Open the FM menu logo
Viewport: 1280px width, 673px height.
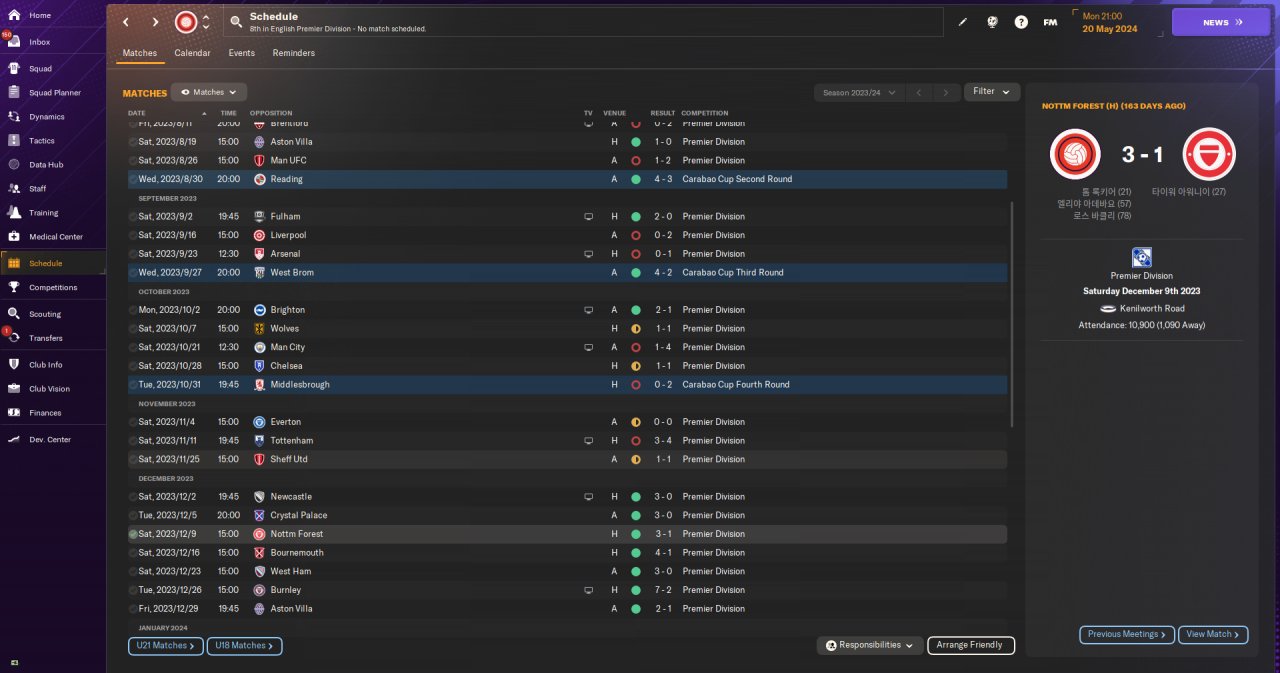click(1050, 22)
